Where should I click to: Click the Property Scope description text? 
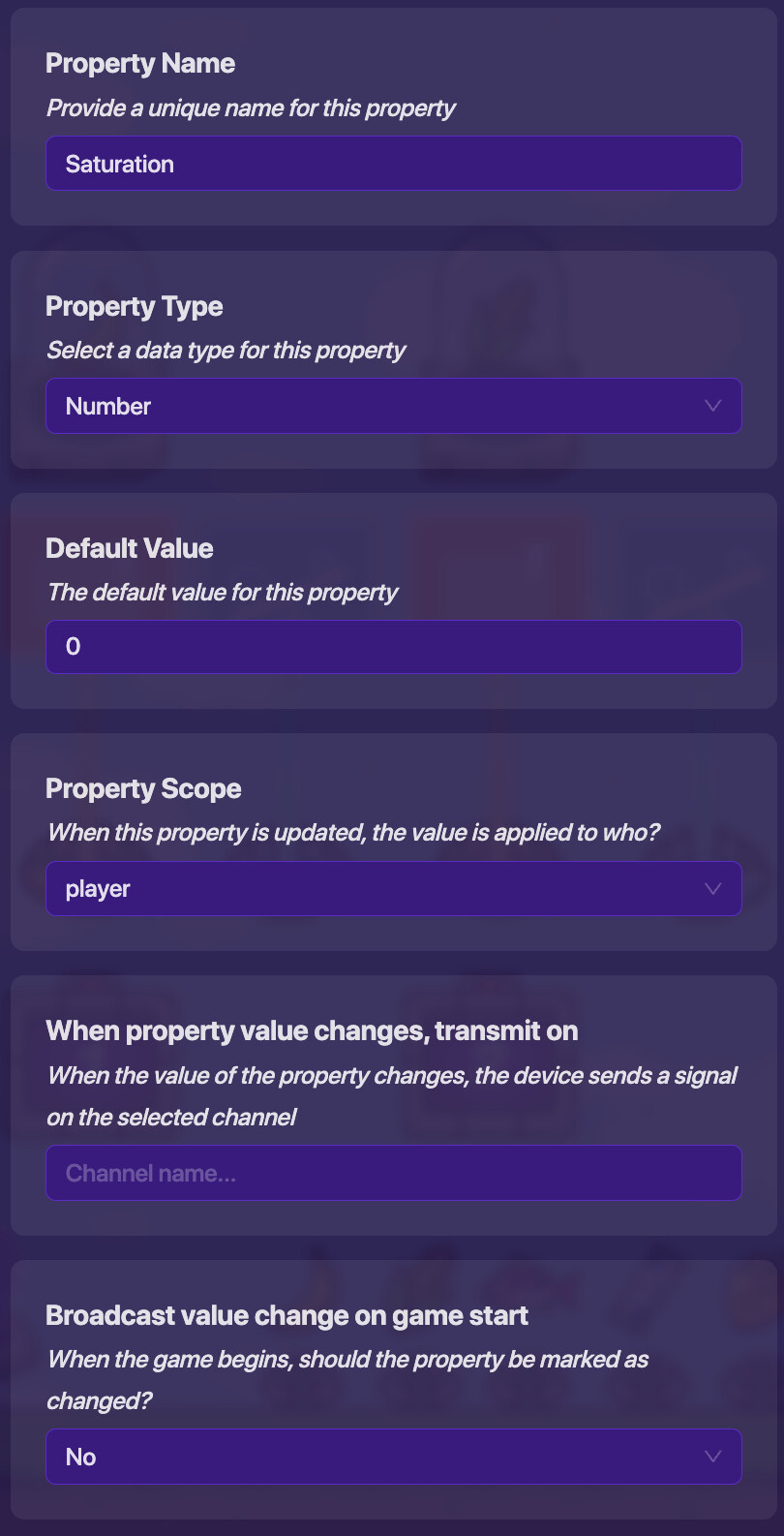click(352, 832)
